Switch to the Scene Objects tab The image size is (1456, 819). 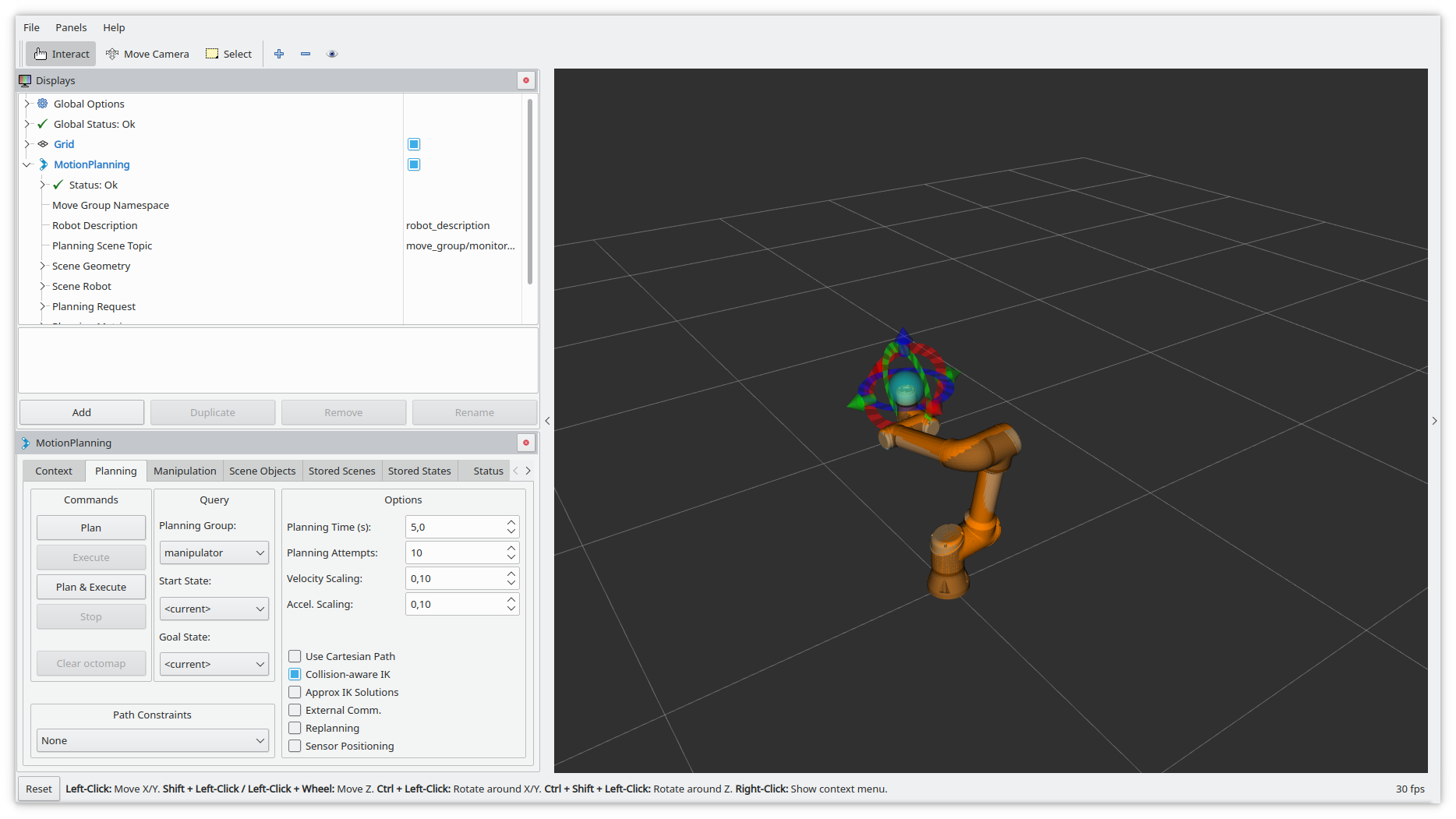click(x=262, y=471)
